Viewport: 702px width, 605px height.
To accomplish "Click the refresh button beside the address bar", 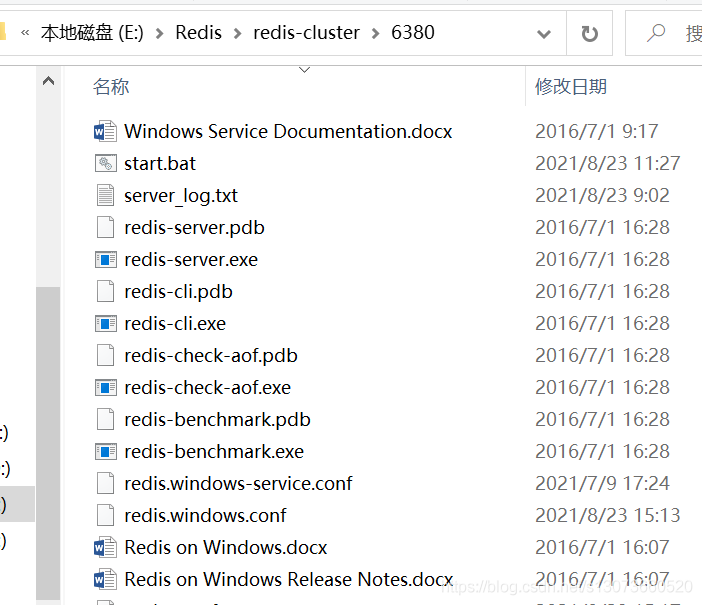I will pos(589,33).
